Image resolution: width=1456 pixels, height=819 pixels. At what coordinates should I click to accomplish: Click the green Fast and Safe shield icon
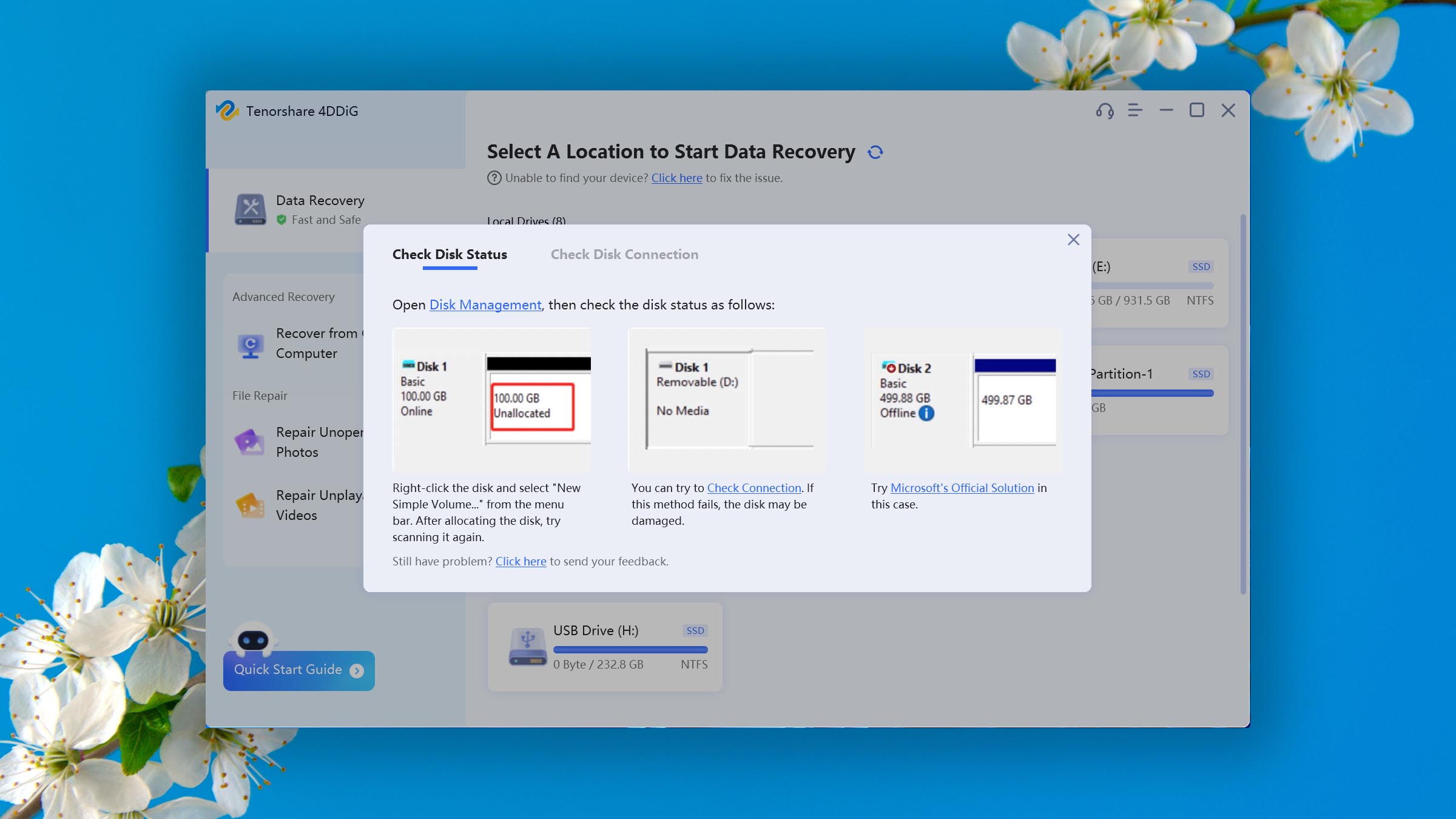pyautogui.click(x=281, y=220)
